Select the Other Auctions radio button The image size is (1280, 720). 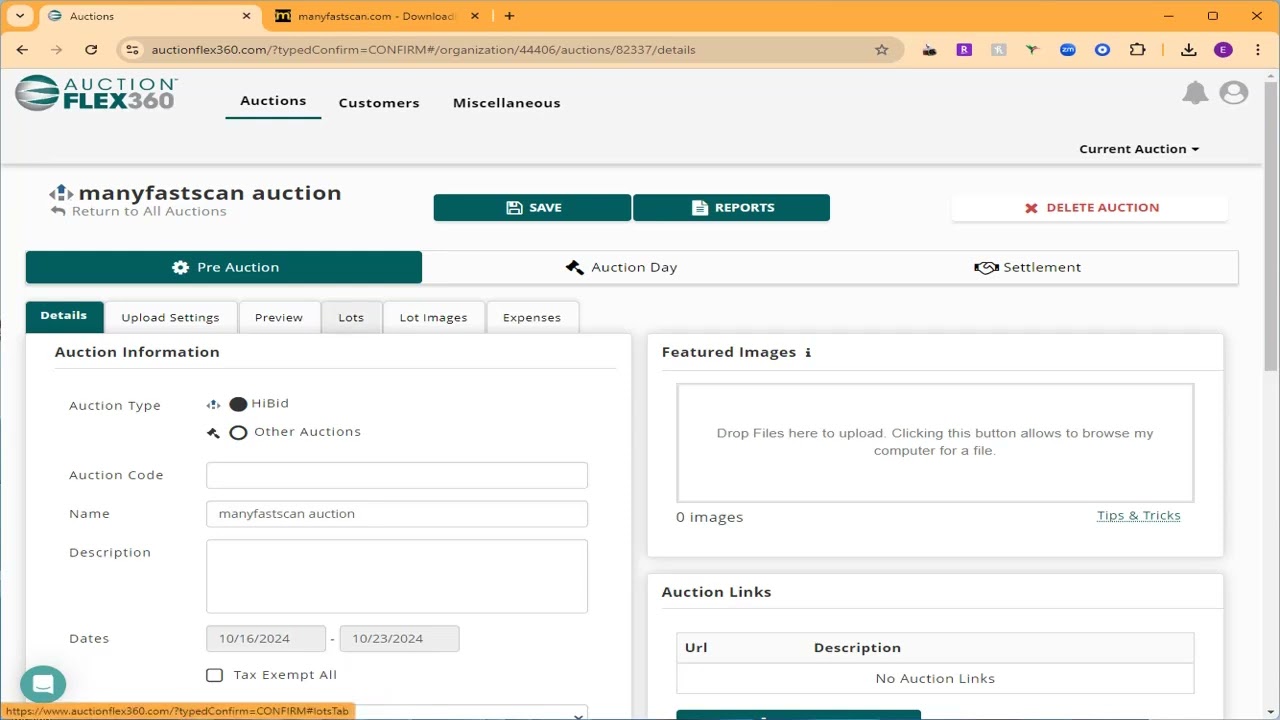238,433
